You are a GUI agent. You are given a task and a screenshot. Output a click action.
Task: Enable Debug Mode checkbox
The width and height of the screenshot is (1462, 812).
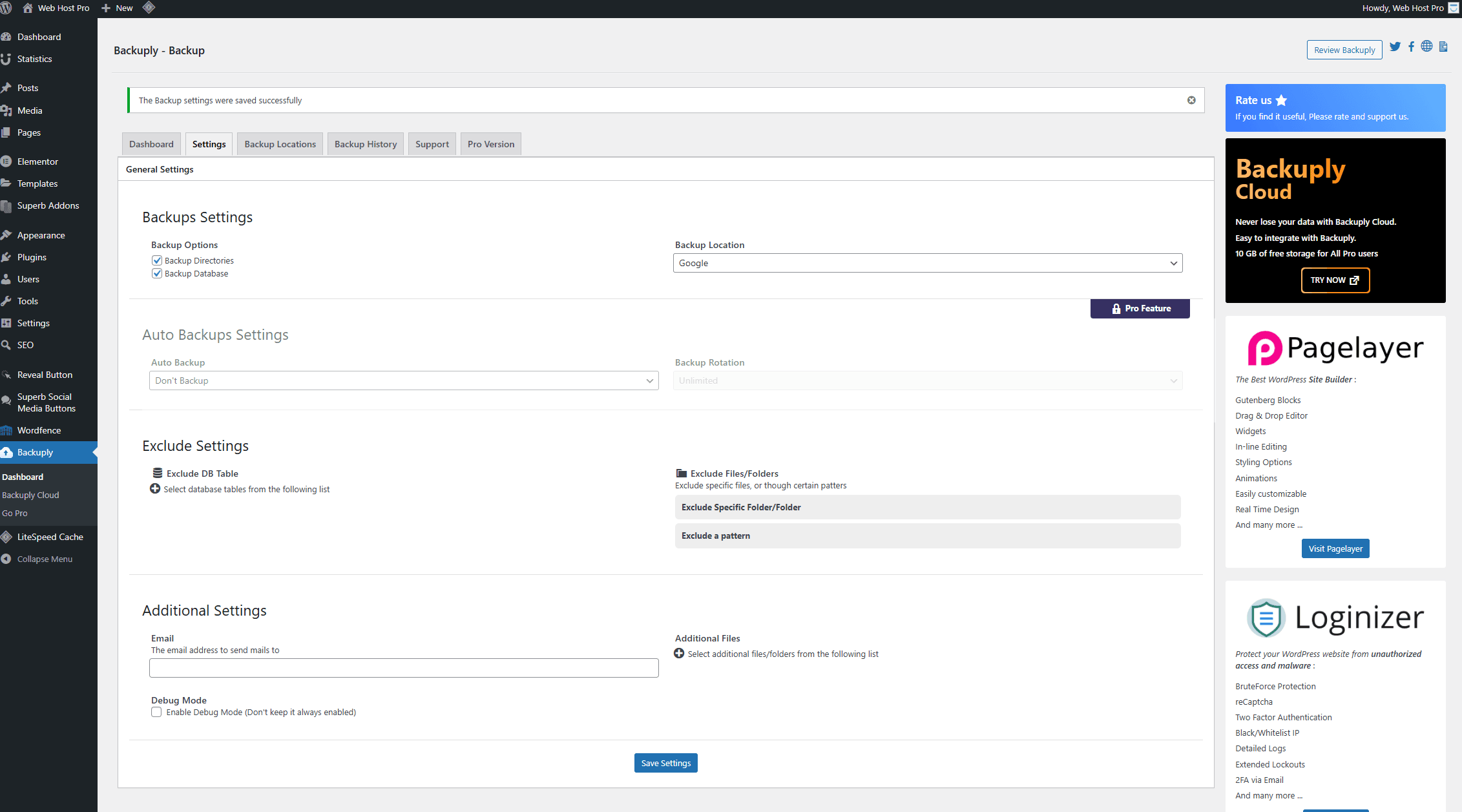pyautogui.click(x=156, y=712)
